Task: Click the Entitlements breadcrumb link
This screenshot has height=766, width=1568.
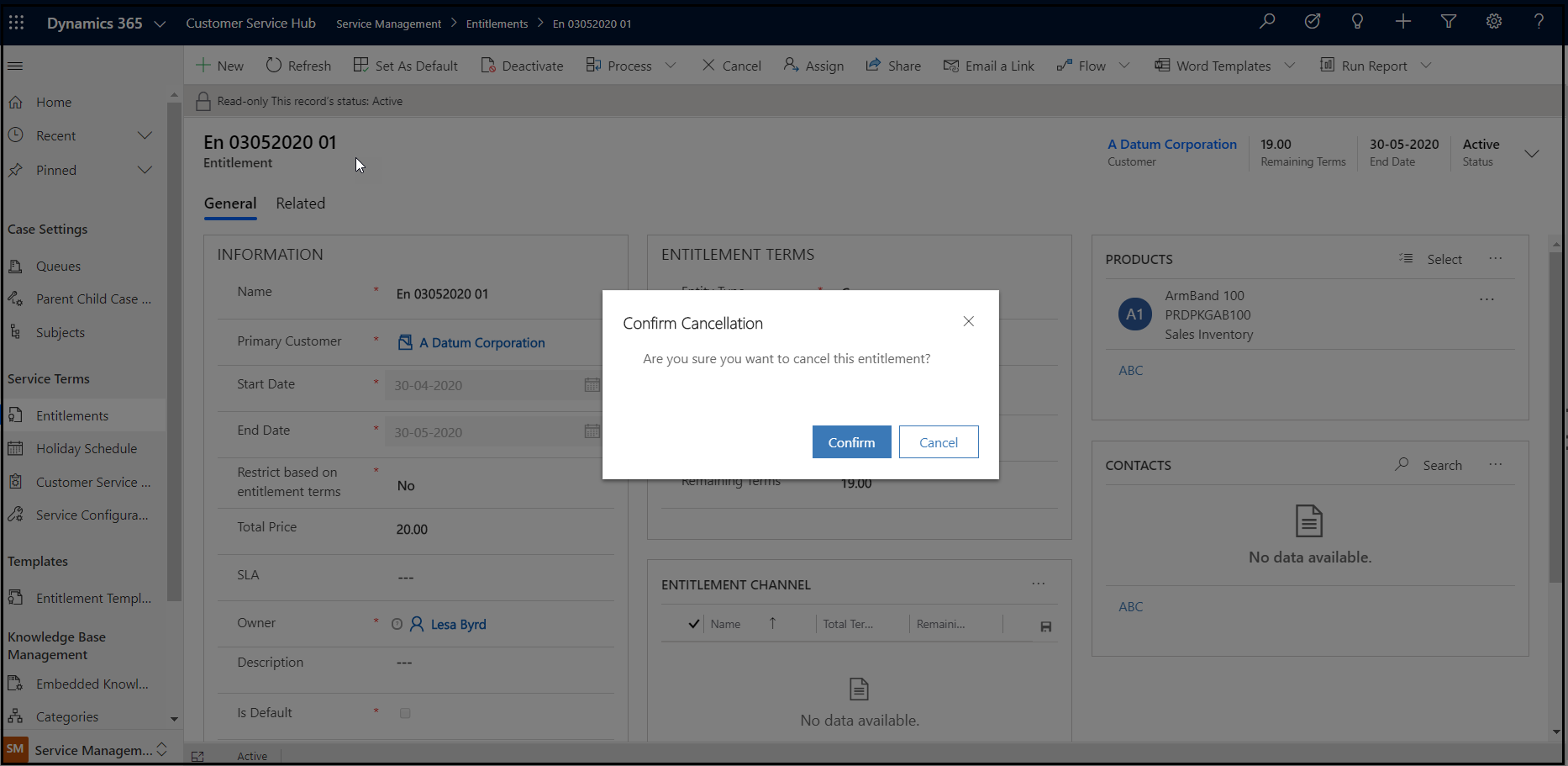Action: 497,24
